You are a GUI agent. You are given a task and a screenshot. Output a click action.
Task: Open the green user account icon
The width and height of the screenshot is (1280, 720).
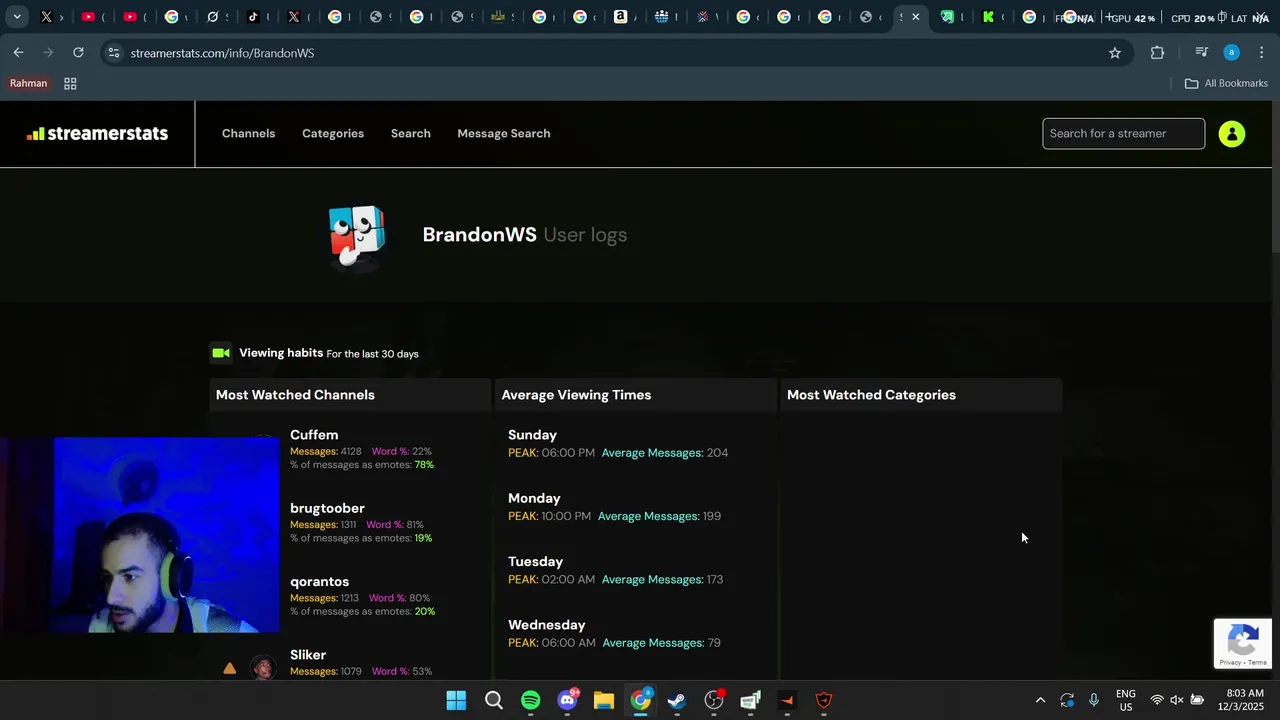pos(1232,133)
